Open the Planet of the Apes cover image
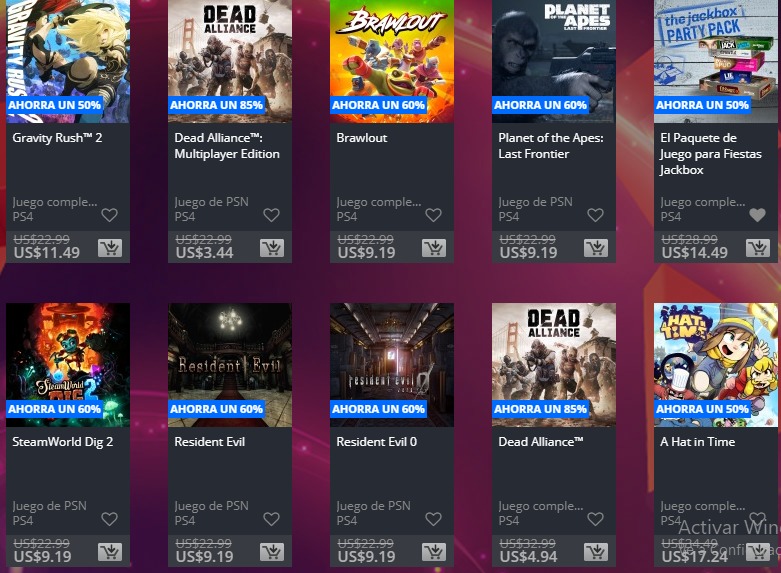The height and width of the screenshot is (573, 781). click(554, 61)
